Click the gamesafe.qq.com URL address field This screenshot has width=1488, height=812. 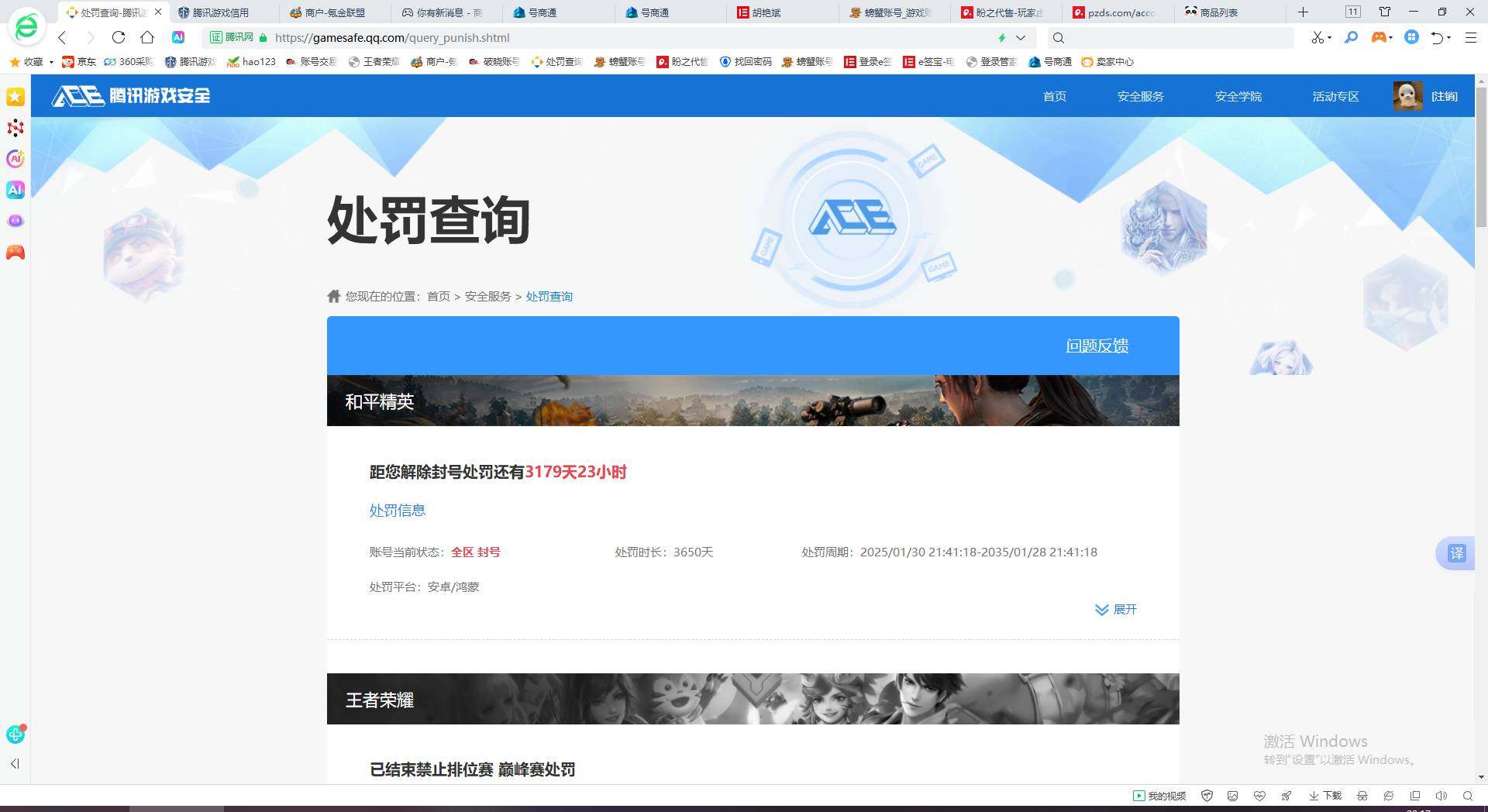click(392, 37)
